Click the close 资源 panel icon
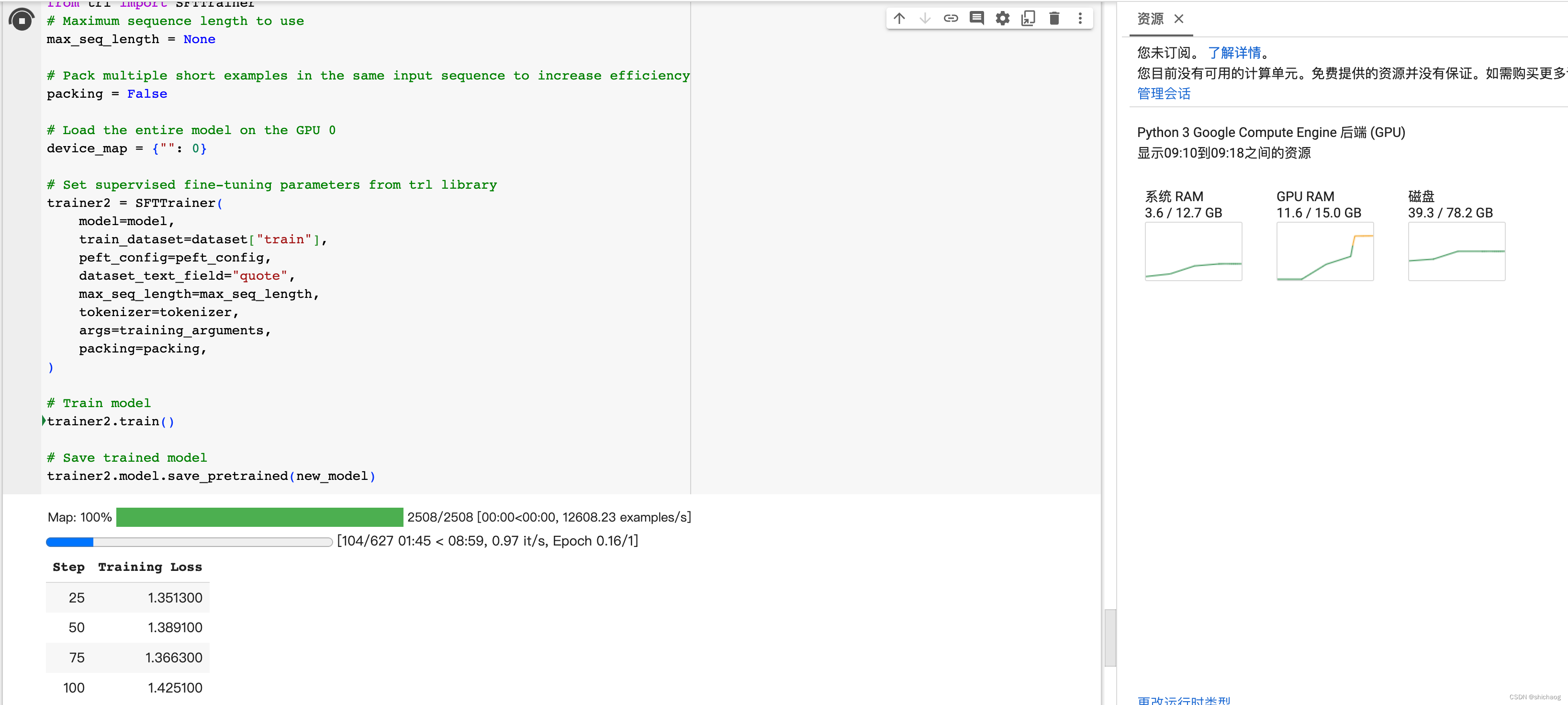The height and width of the screenshot is (705, 1568). click(1180, 19)
